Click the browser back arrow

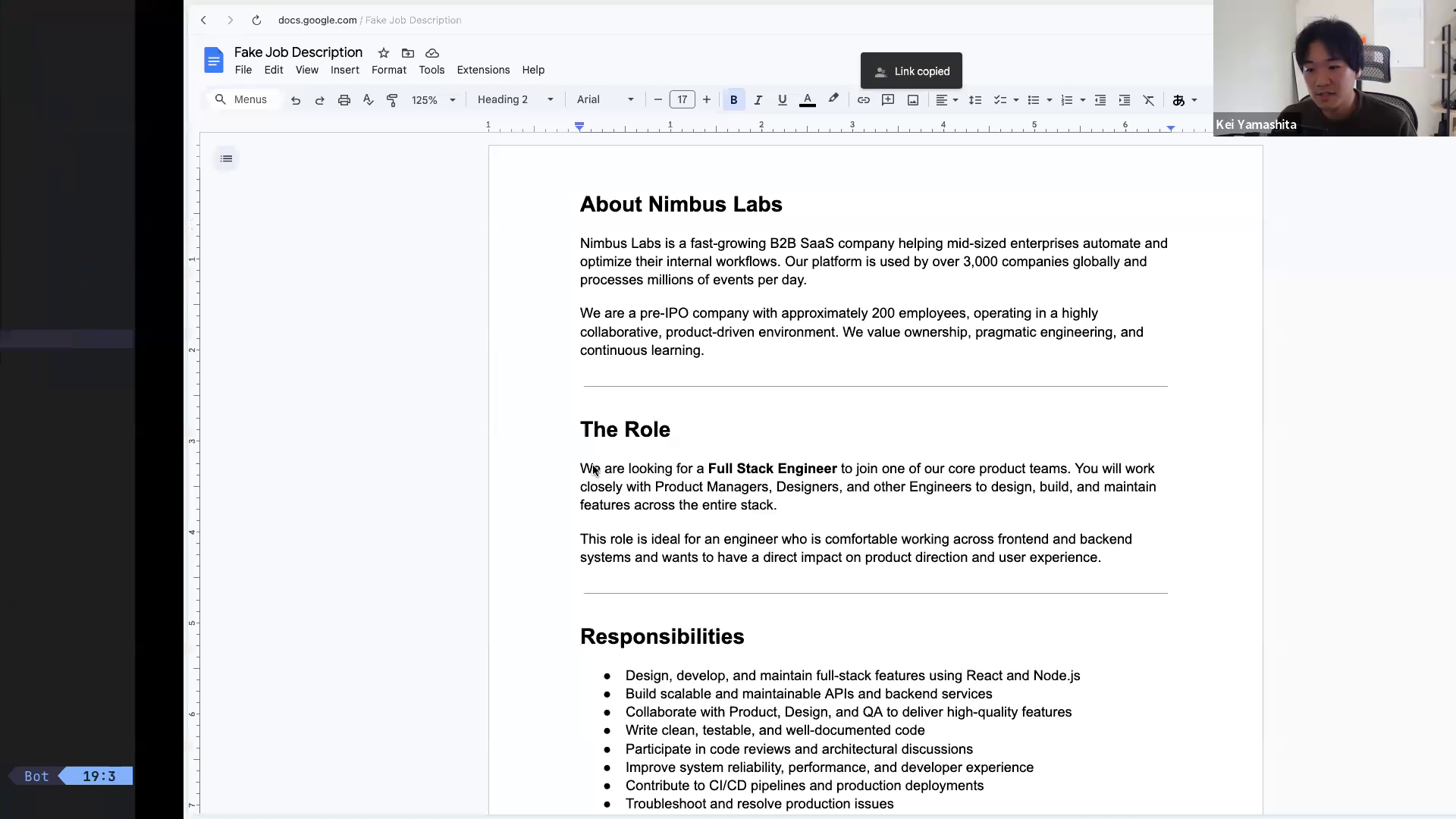[203, 20]
